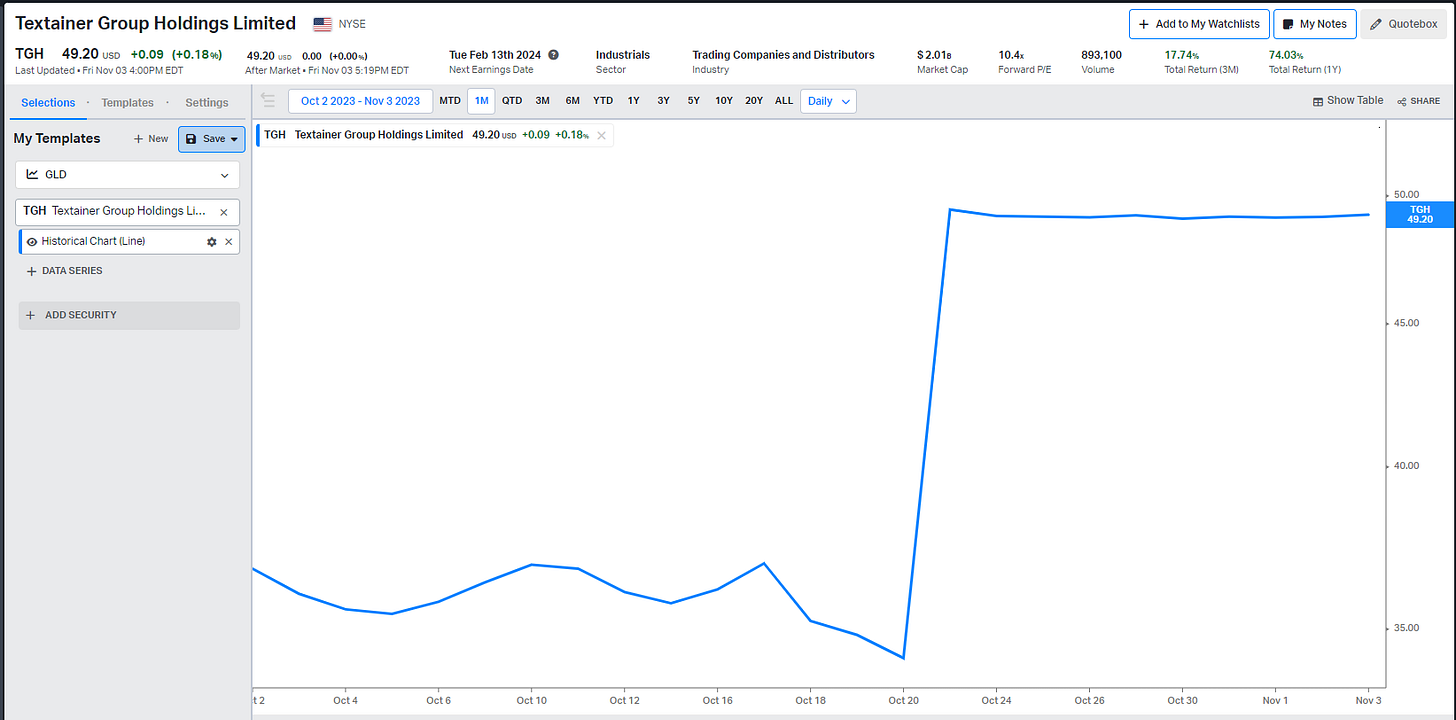This screenshot has width=1456, height=720.
Task: Click the Industrials sector text
Action: pyautogui.click(x=623, y=55)
